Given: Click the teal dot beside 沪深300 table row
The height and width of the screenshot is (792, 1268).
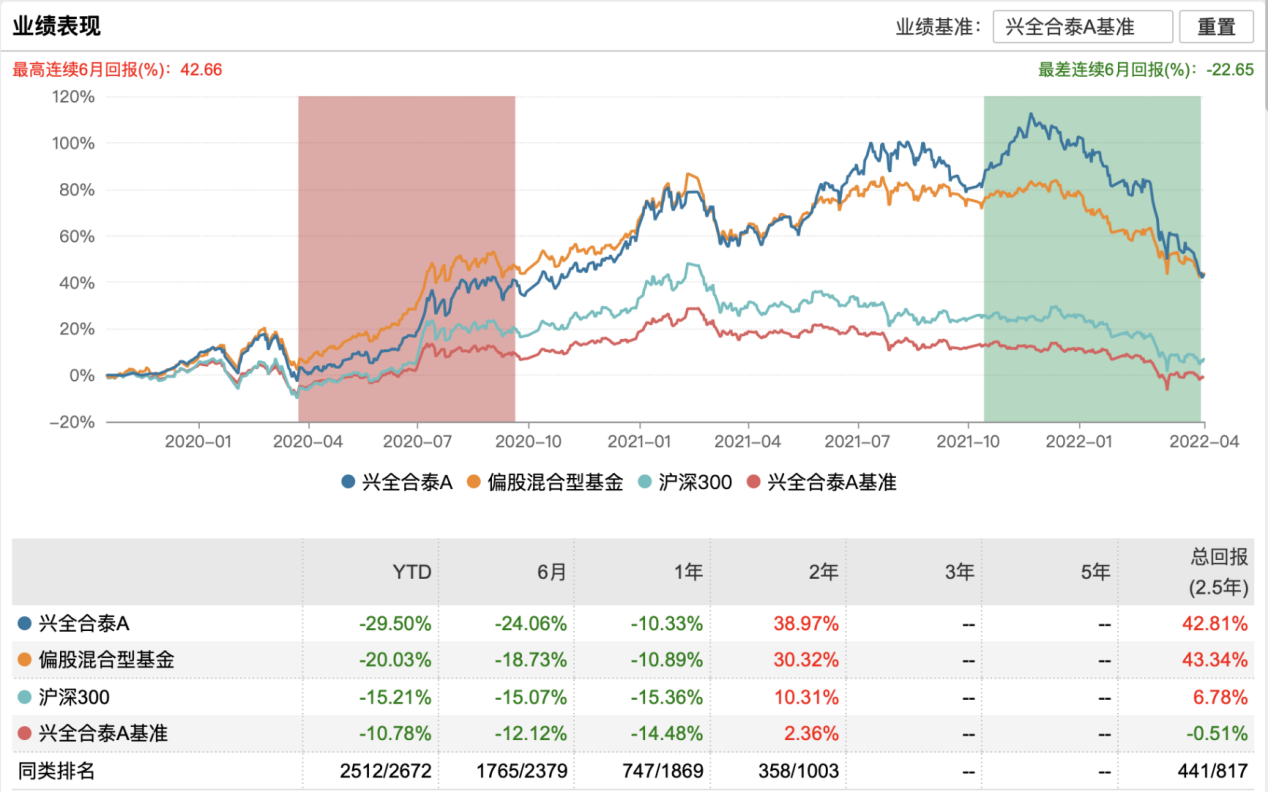Looking at the screenshot, I should pos(25,697).
